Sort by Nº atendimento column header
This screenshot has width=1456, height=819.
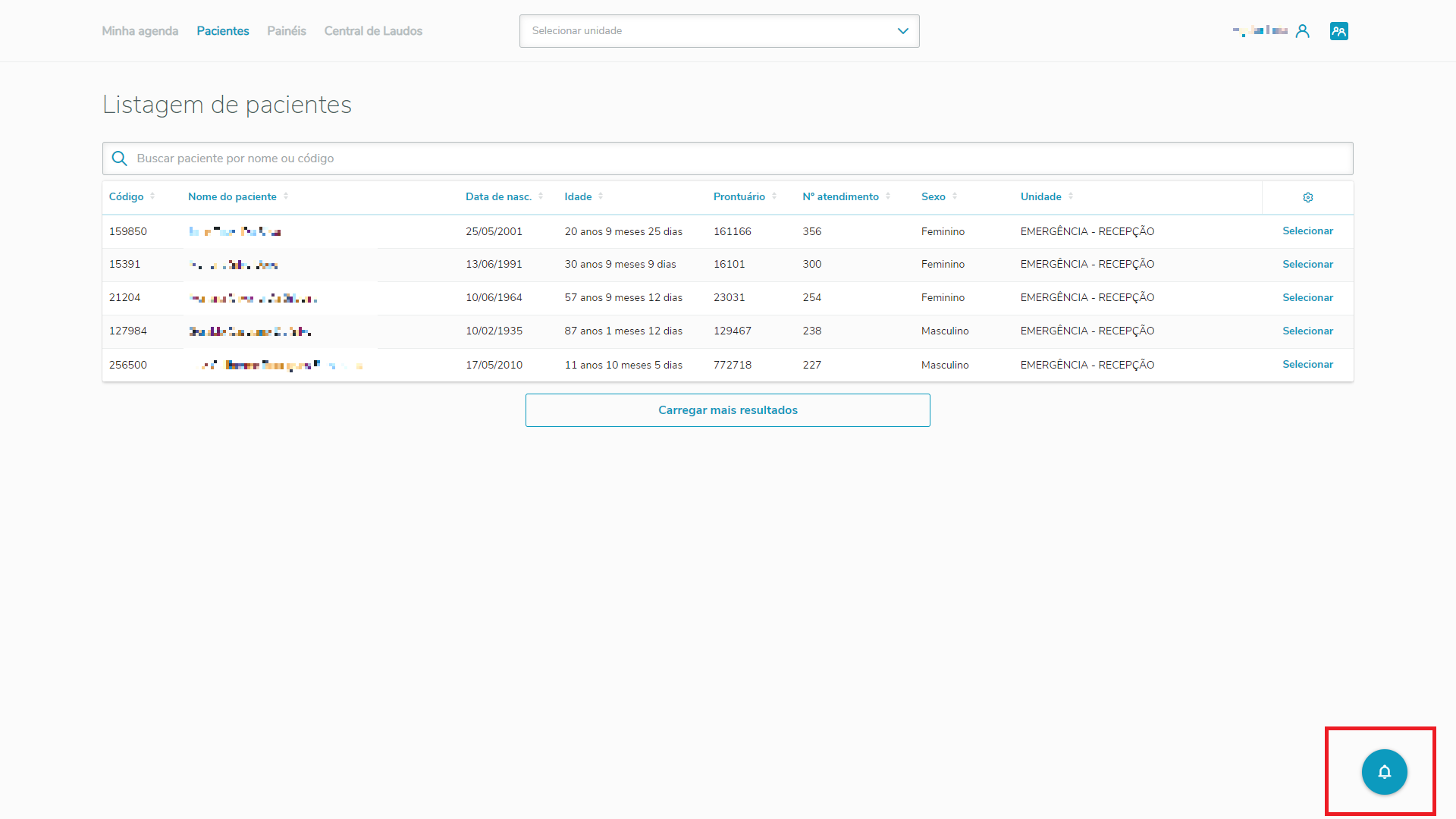click(840, 196)
